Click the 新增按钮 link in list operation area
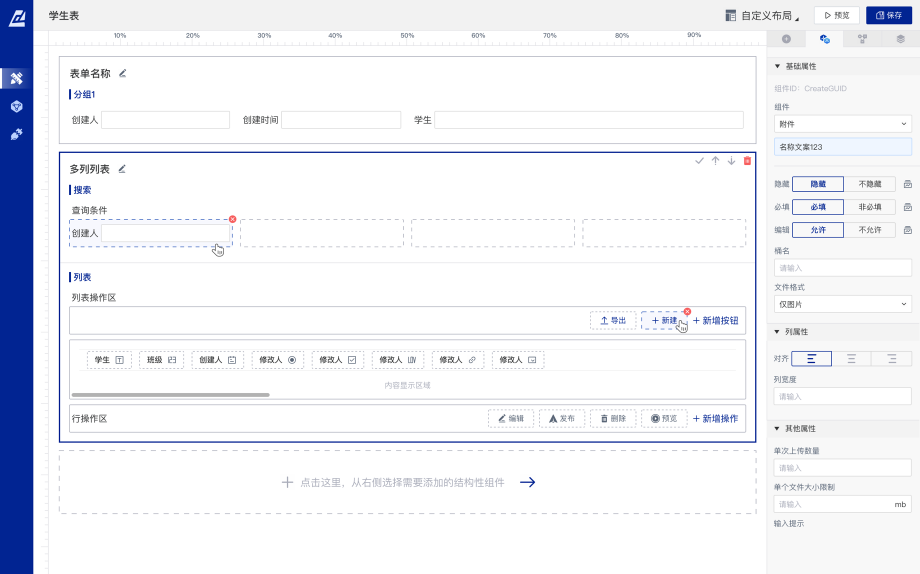 (x=716, y=321)
